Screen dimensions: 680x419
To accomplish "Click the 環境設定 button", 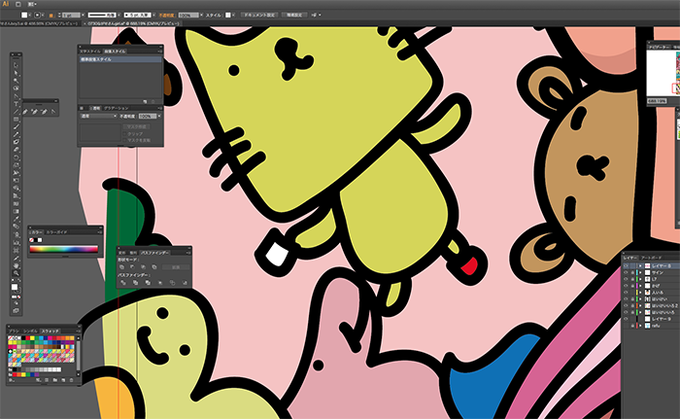I will tap(295, 15).
